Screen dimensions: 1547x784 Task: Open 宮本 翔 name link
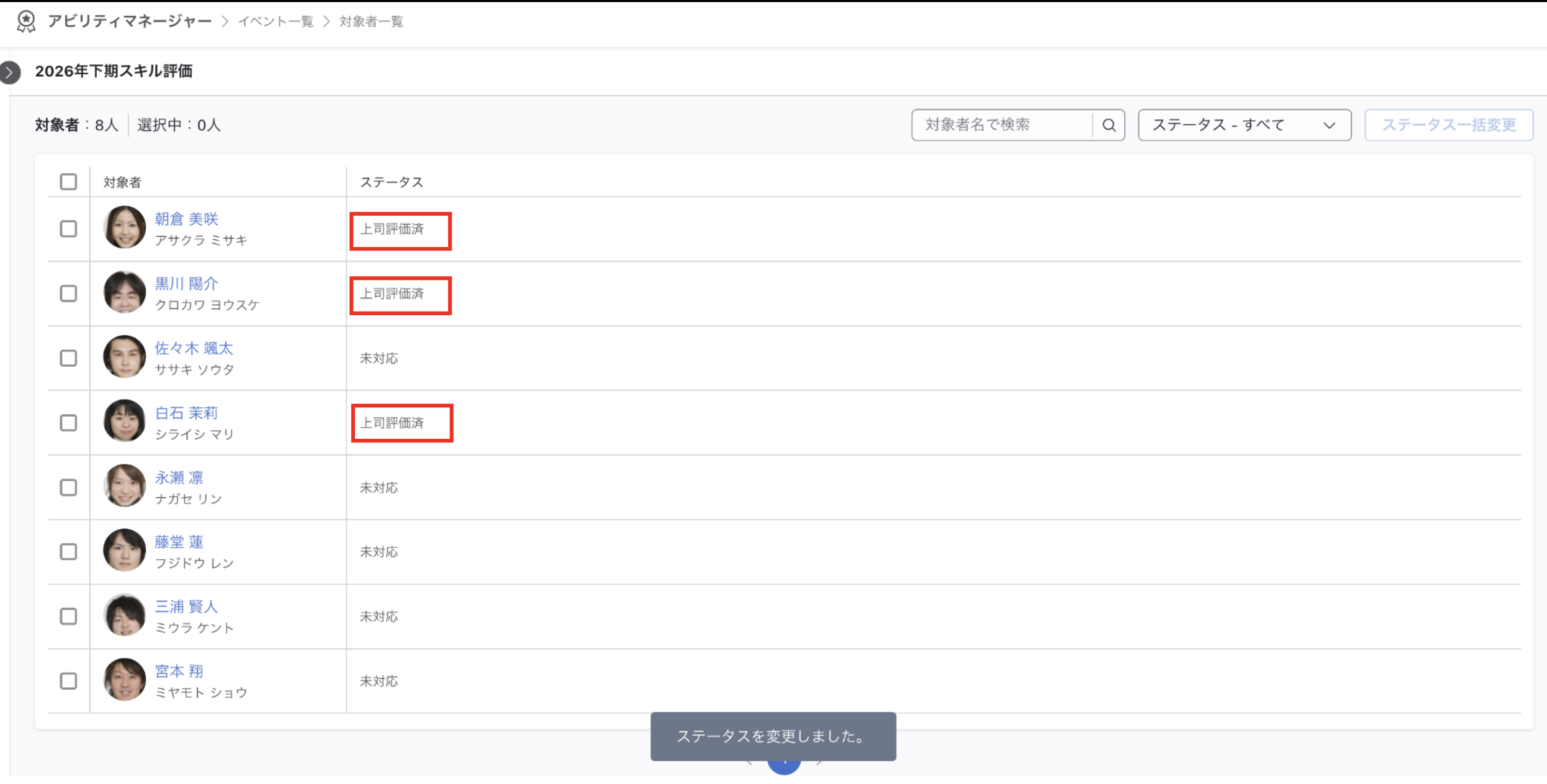pos(179,671)
